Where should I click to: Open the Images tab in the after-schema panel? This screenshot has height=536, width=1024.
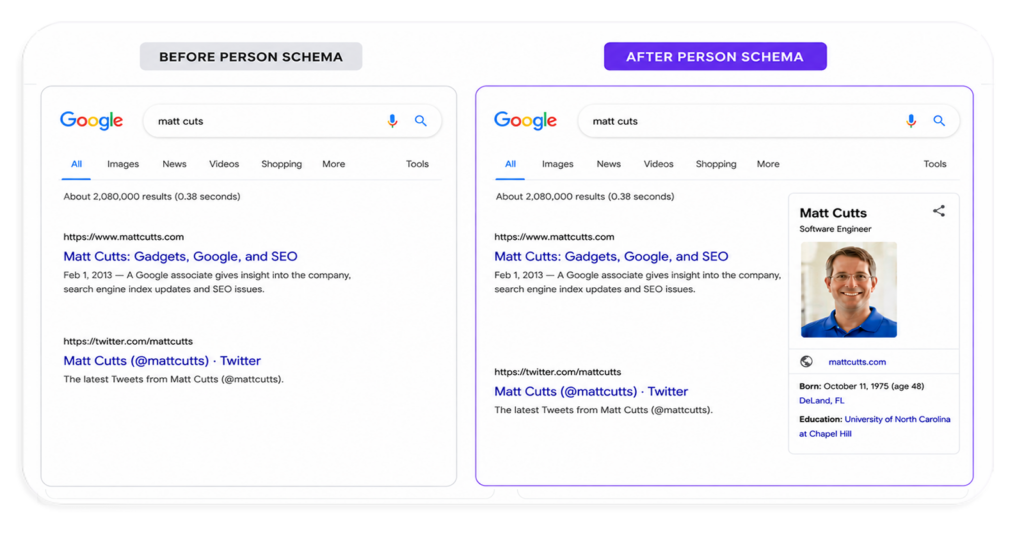pos(558,164)
